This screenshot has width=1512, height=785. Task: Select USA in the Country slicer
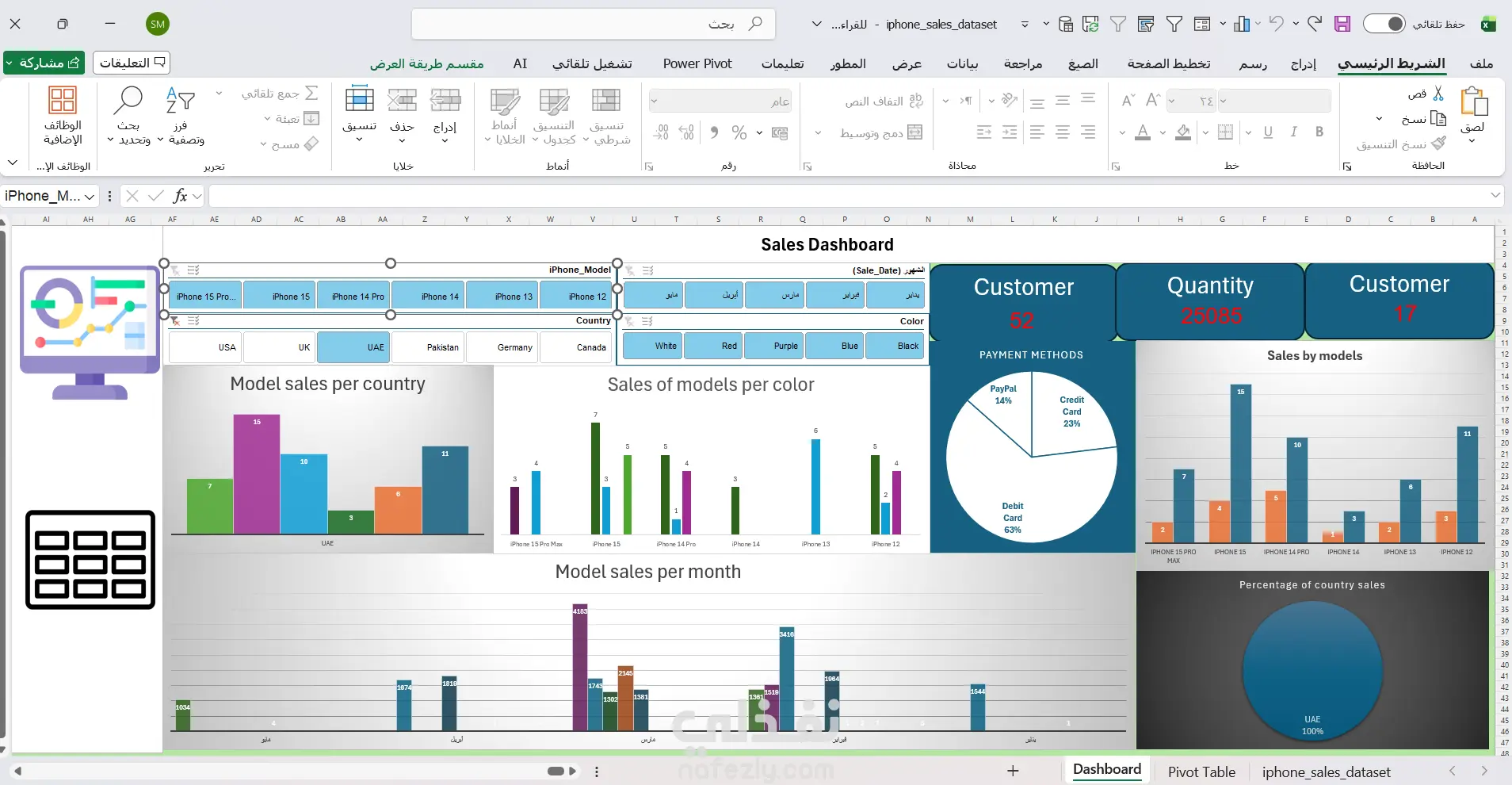pyautogui.click(x=206, y=347)
